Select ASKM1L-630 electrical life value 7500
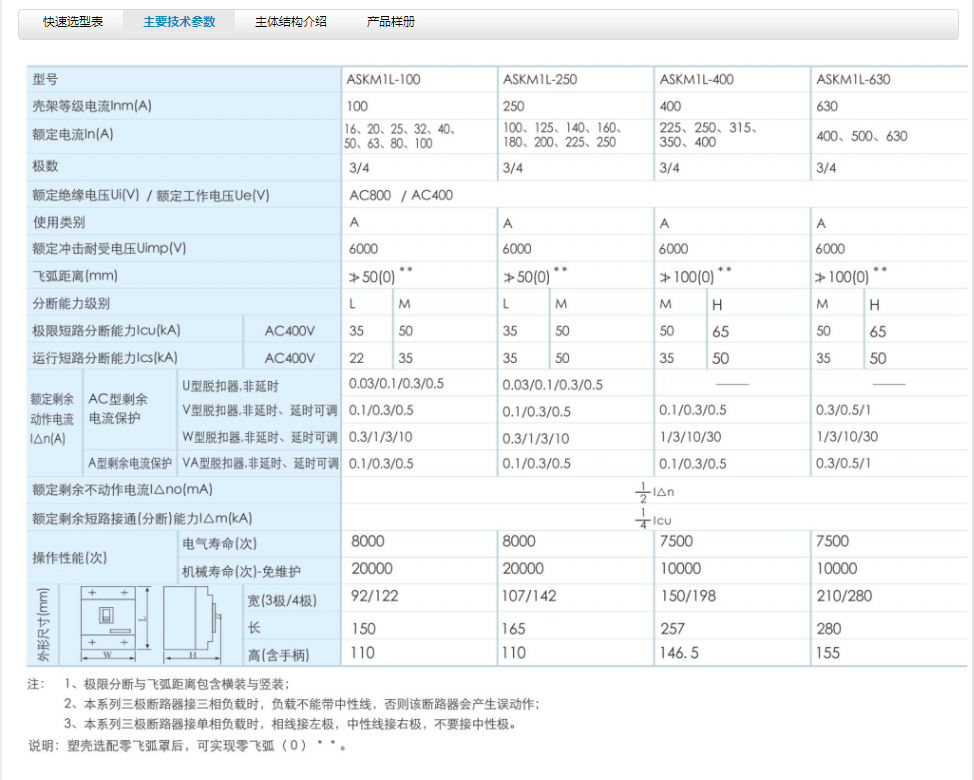 point(832,541)
